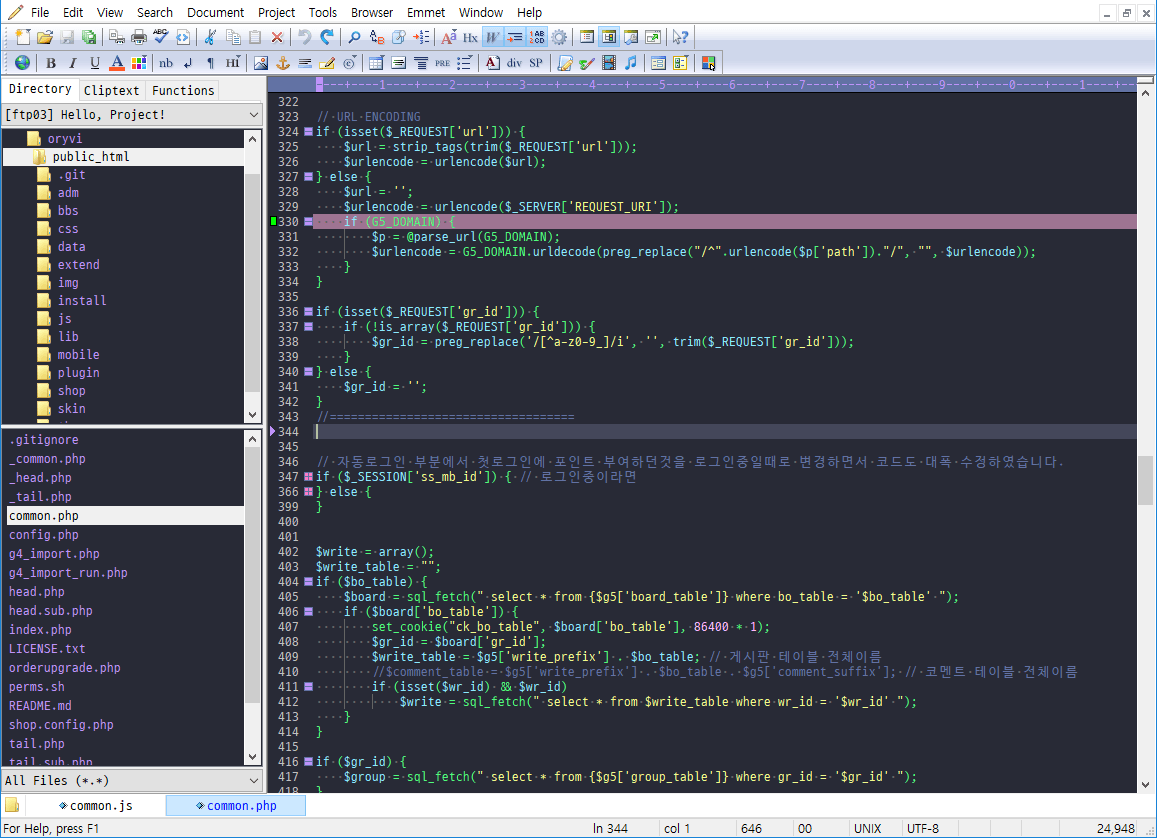Click the Insert Image toolbar icon
This screenshot has width=1157, height=838.
click(x=260, y=62)
